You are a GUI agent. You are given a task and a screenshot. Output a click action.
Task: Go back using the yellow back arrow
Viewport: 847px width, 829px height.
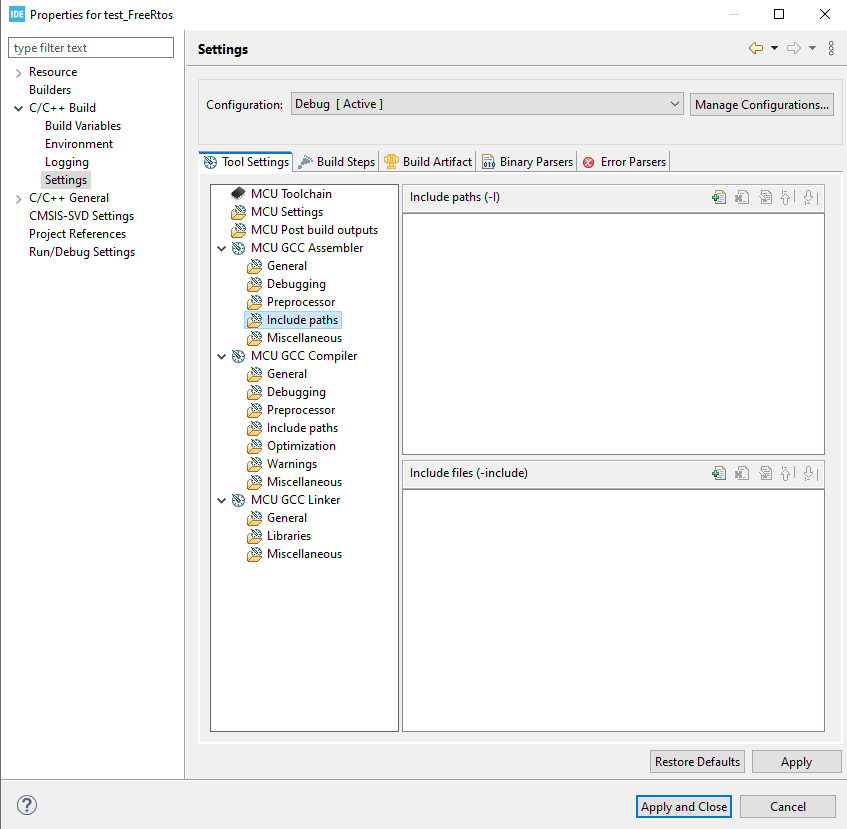[x=756, y=48]
